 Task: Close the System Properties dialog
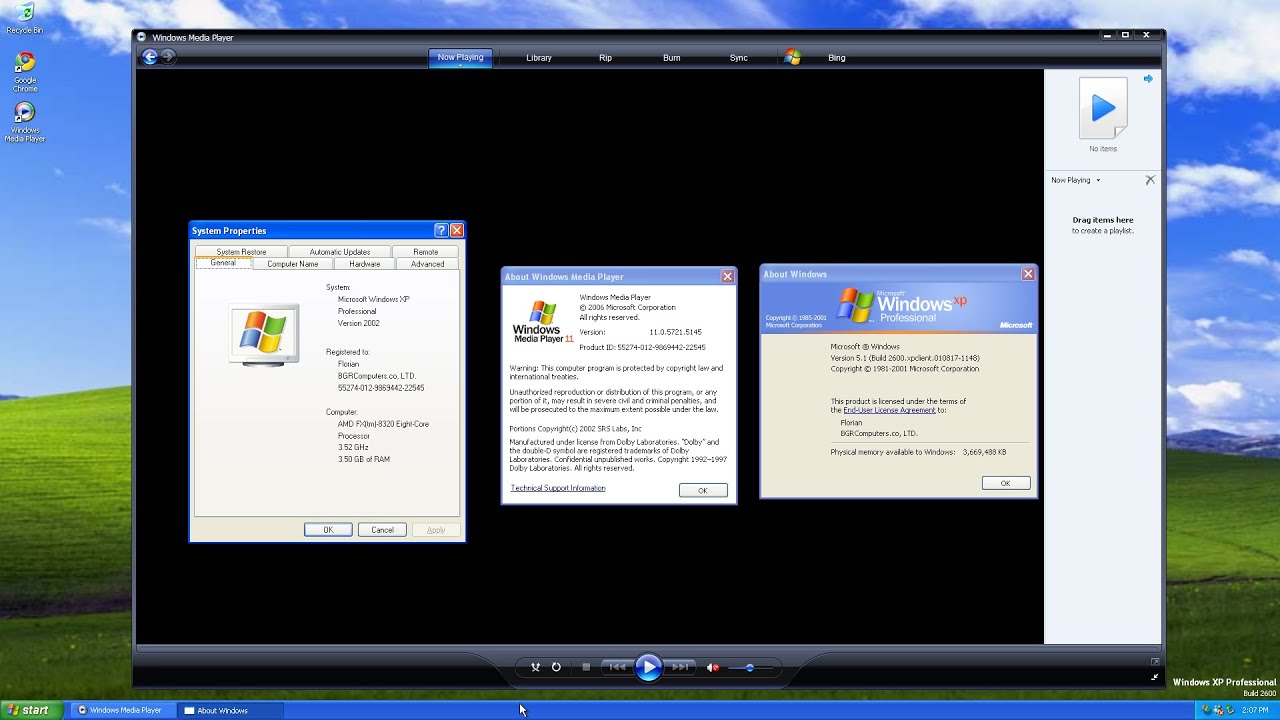456,230
